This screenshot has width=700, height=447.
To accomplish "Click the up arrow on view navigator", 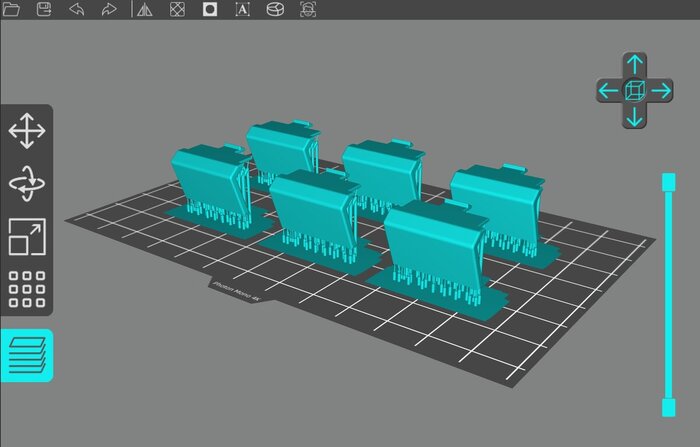I will pos(634,66).
